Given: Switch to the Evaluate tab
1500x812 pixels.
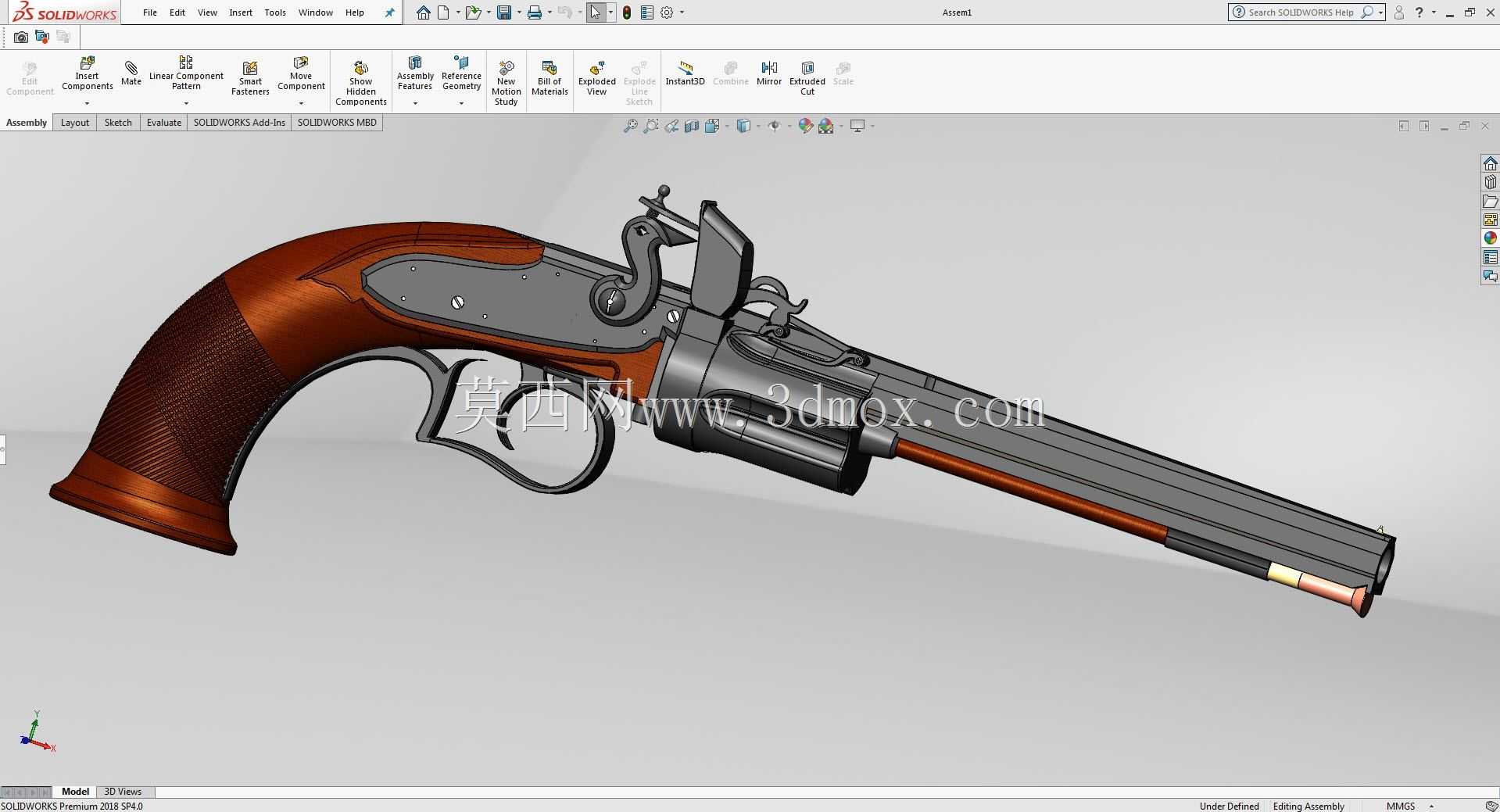Looking at the screenshot, I should [164, 123].
